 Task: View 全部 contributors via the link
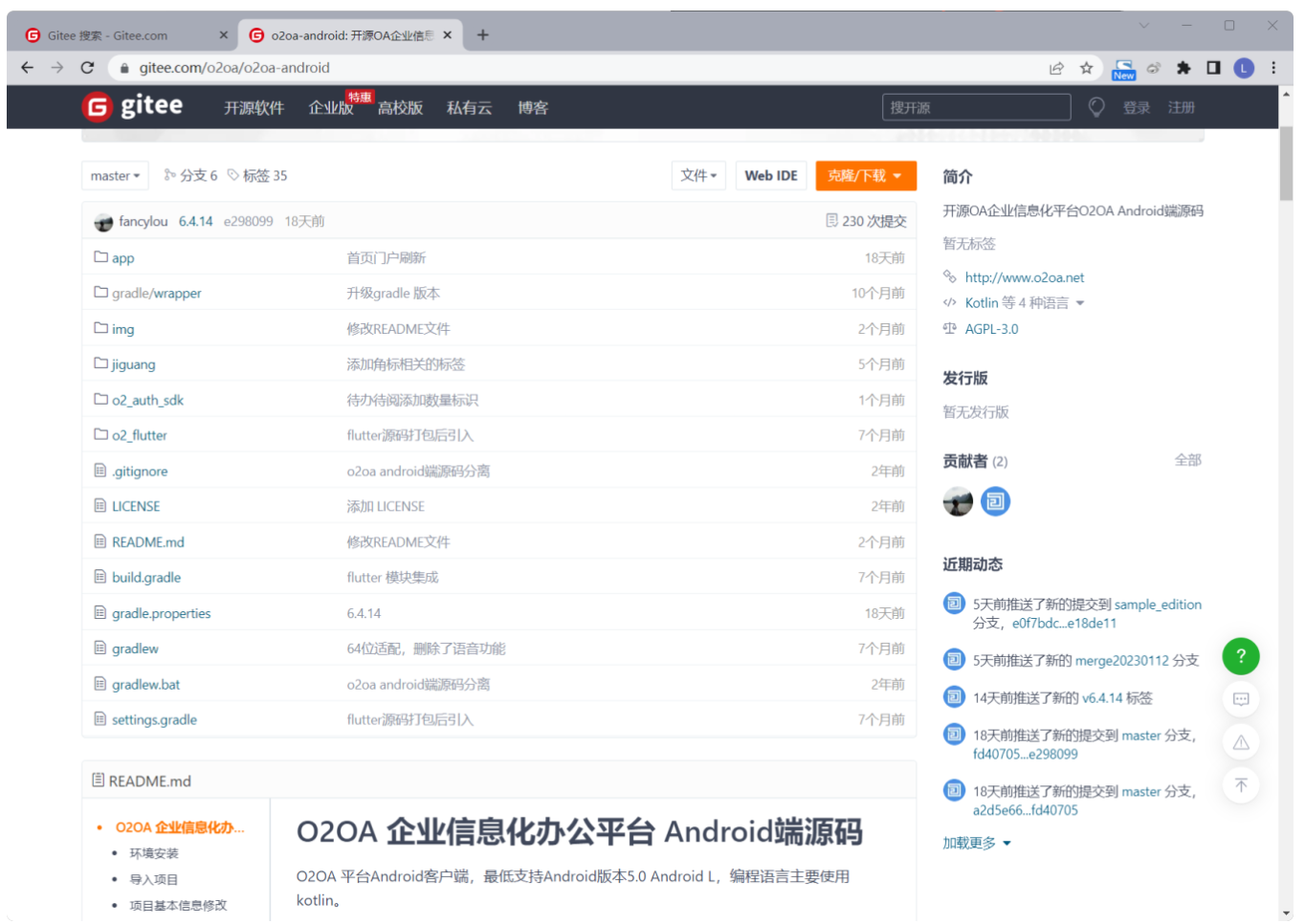(1188, 459)
